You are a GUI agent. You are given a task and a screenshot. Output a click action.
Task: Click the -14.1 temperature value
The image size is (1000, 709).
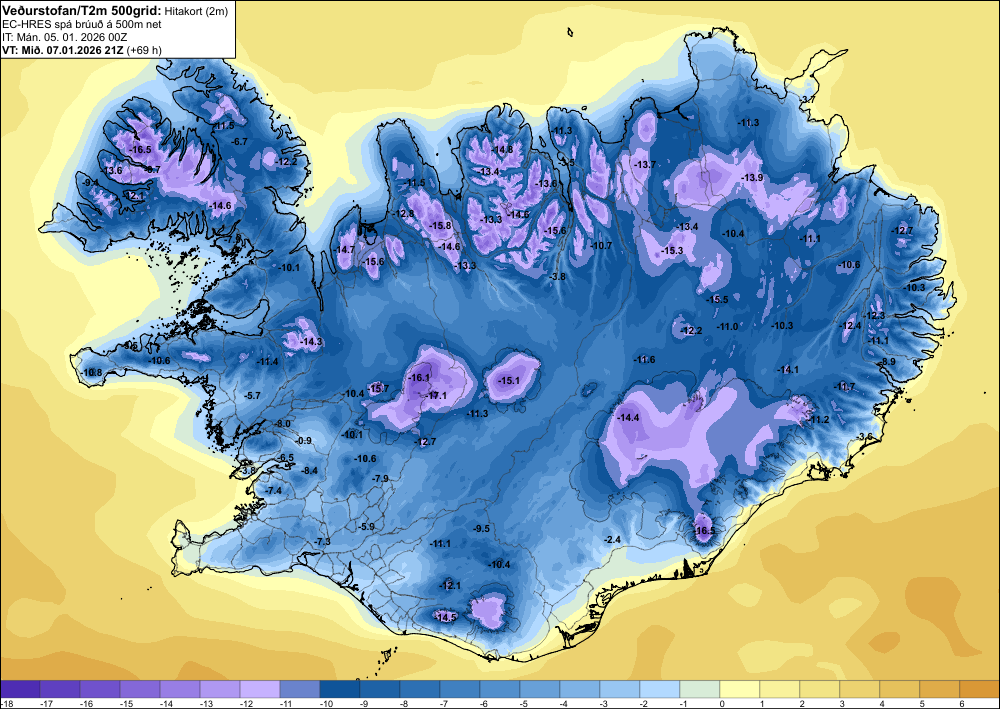pos(788,370)
